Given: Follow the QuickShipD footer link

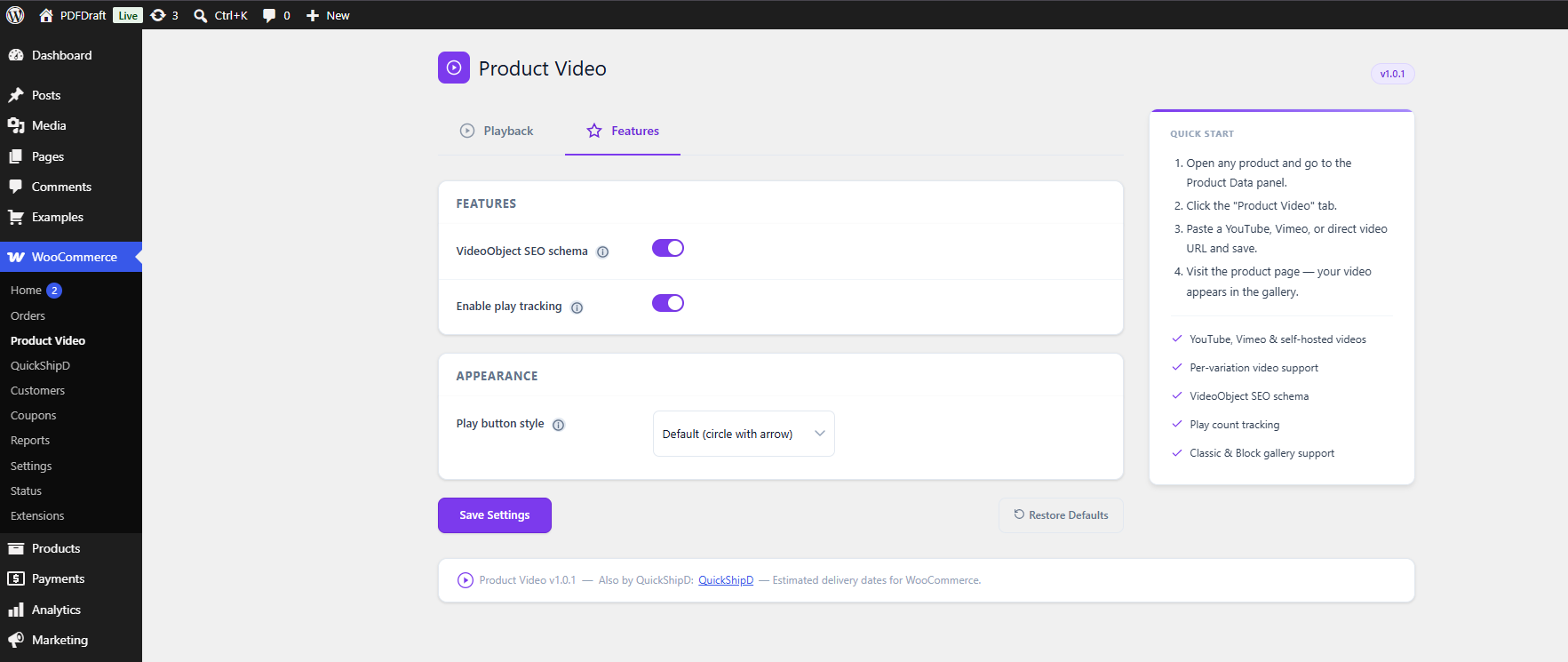Looking at the screenshot, I should 726,580.
